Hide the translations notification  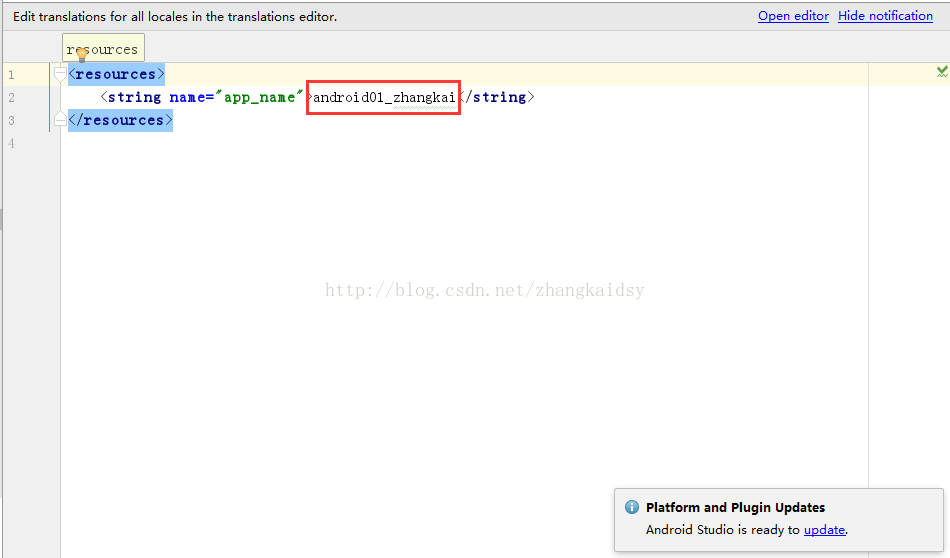pyautogui.click(x=885, y=16)
